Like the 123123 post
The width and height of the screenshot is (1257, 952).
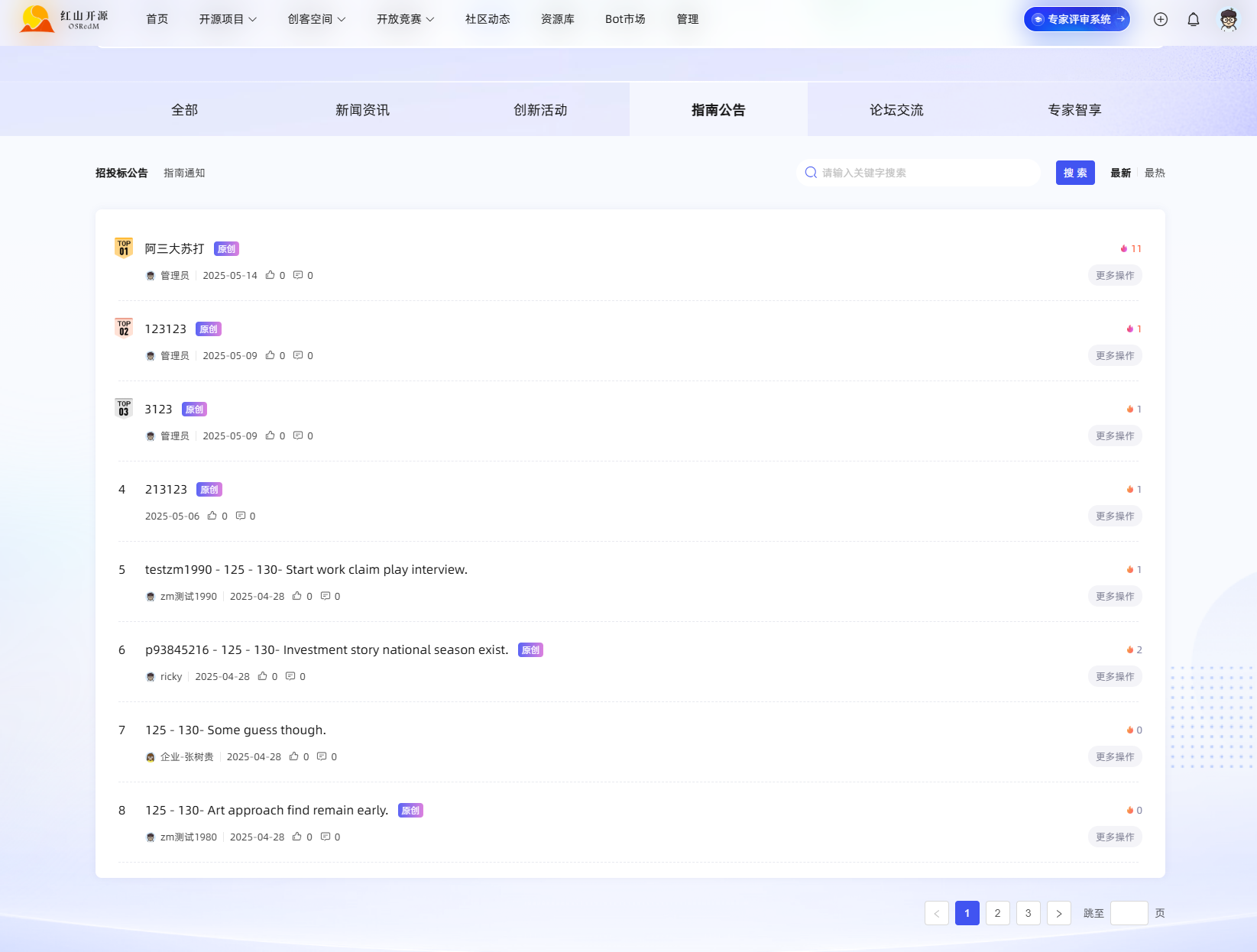(270, 355)
